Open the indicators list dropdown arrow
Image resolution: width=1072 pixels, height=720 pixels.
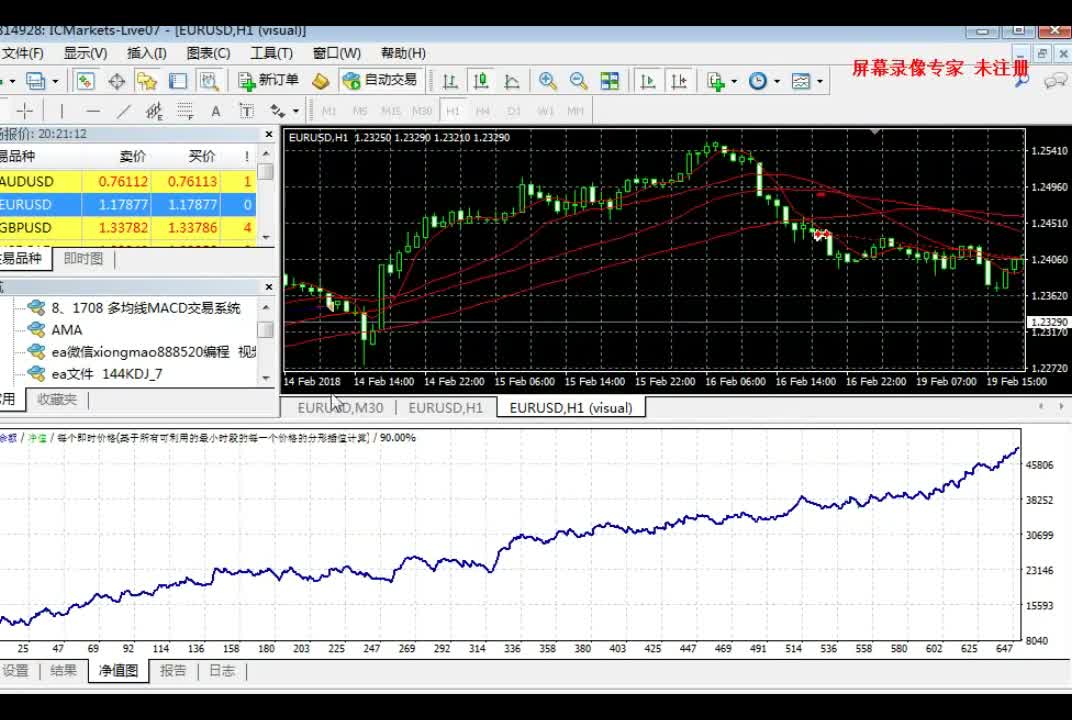[x=734, y=81]
